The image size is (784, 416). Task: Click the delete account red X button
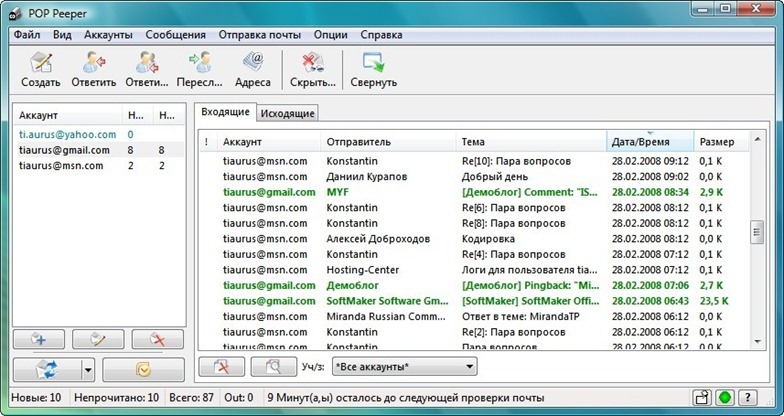point(158,340)
